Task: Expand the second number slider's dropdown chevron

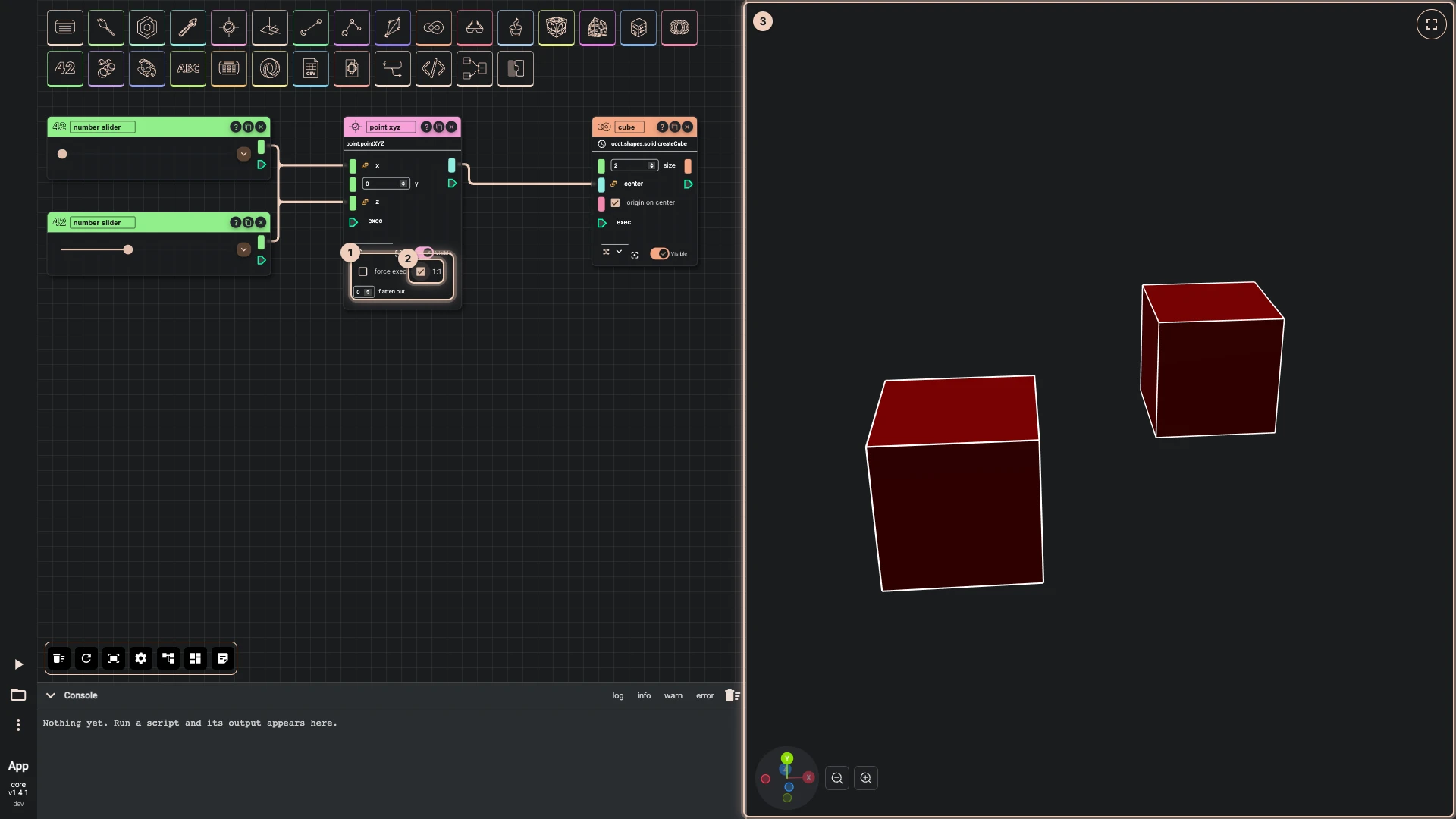Action: tap(243, 249)
